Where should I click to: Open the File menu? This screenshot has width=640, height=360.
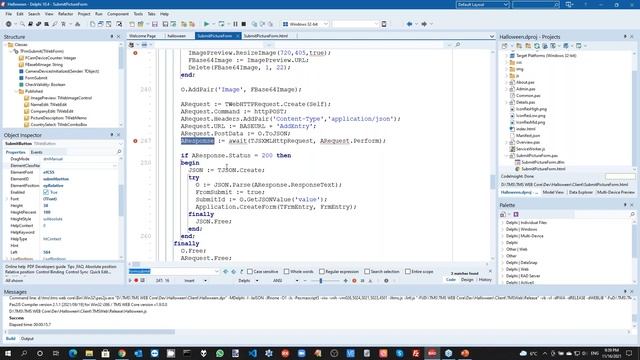point(9,14)
